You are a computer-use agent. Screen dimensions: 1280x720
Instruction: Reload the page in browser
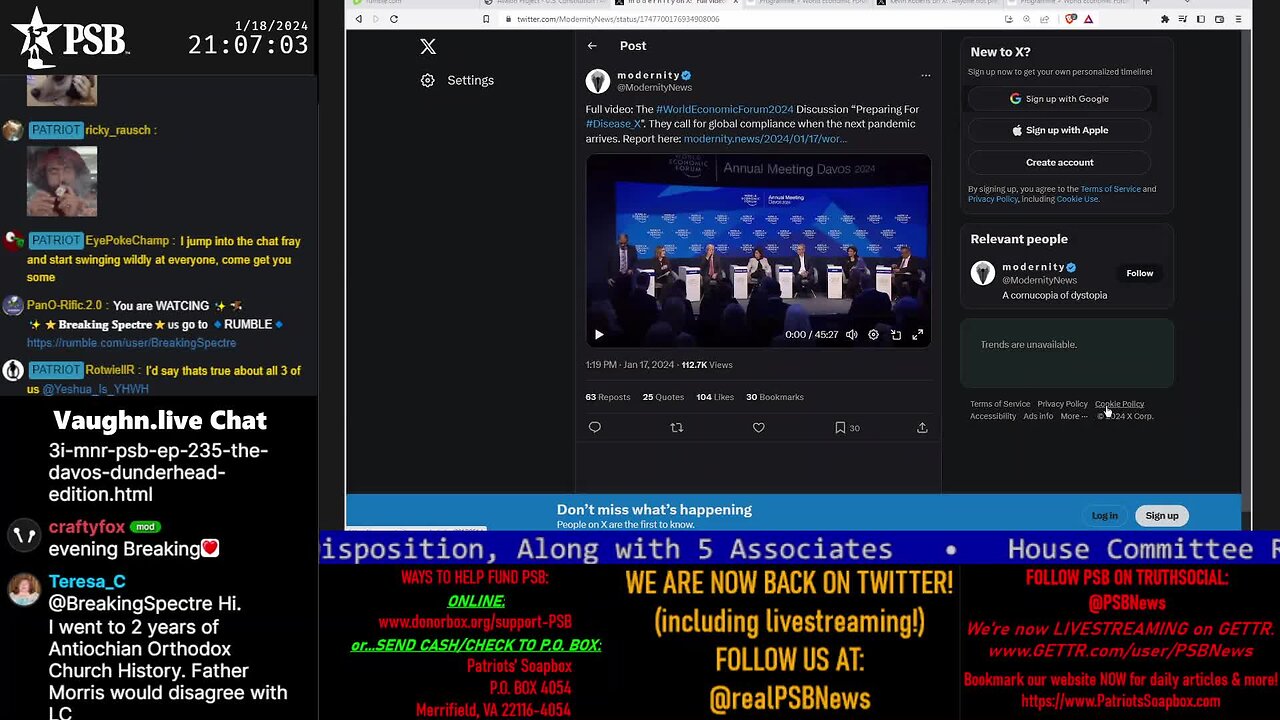(x=394, y=19)
